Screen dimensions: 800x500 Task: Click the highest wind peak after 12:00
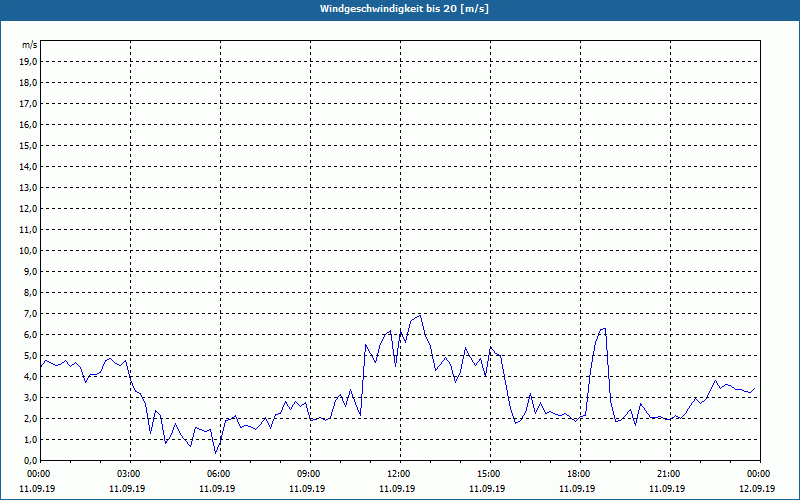coord(421,315)
